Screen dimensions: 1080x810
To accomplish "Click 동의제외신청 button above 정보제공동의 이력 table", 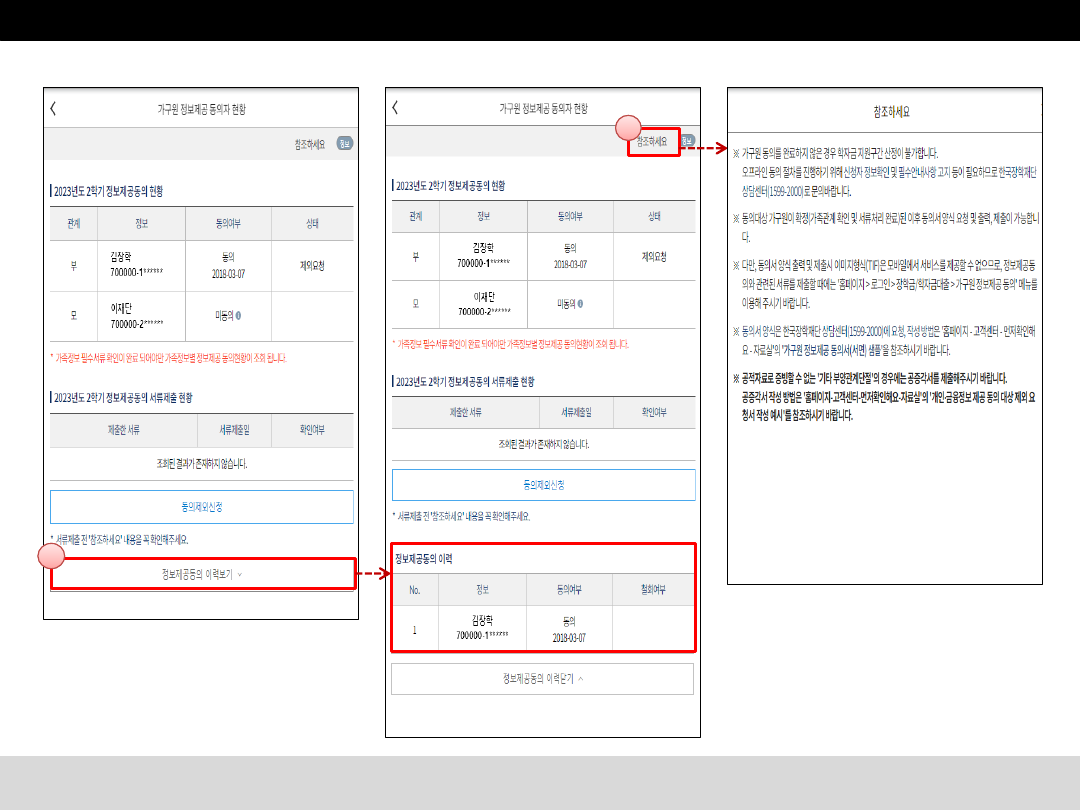I will [543, 485].
